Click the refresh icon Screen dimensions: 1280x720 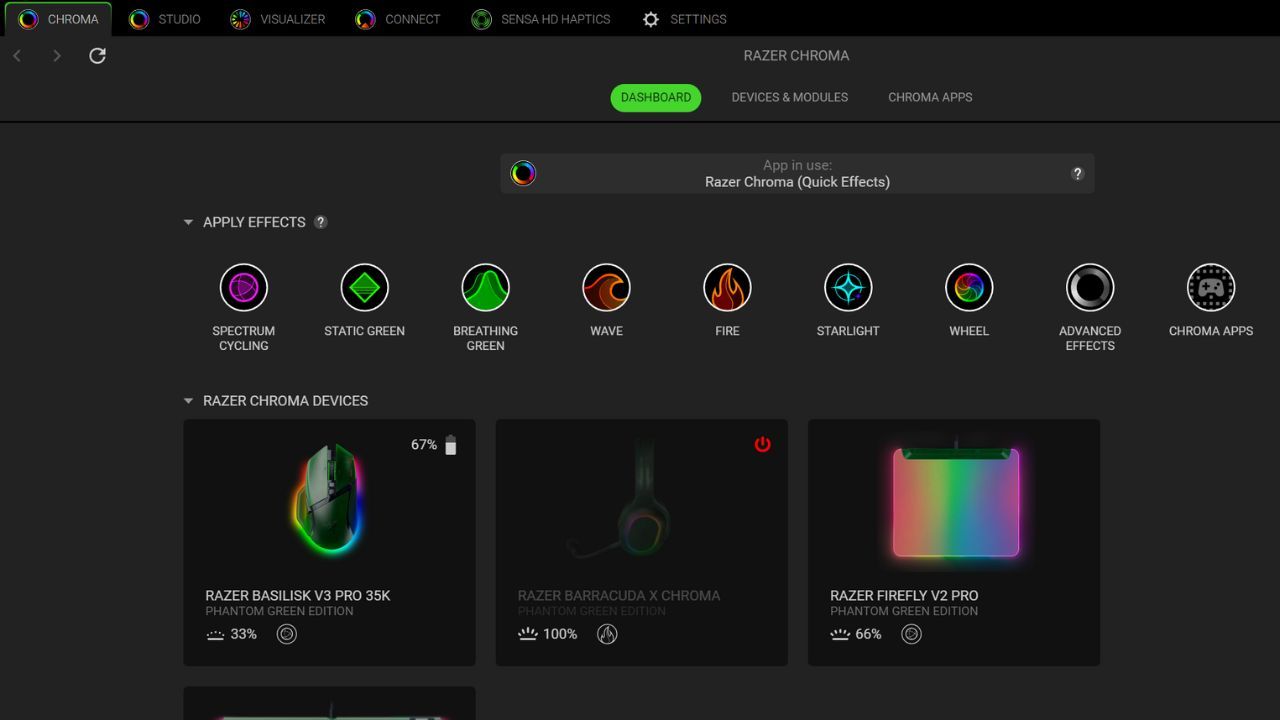pos(97,56)
